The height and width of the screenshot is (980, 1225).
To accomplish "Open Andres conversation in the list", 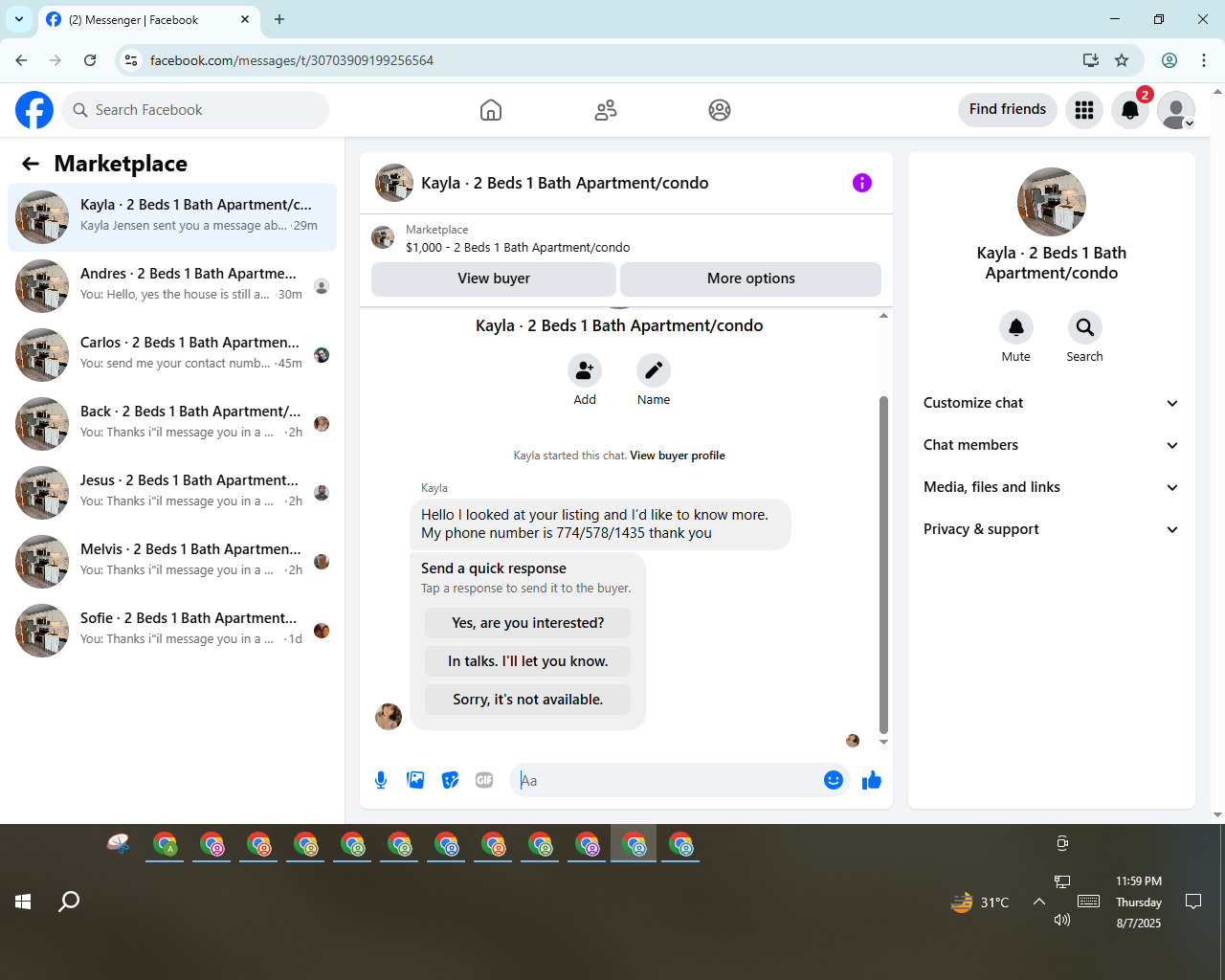I will click(x=172, y=286).
